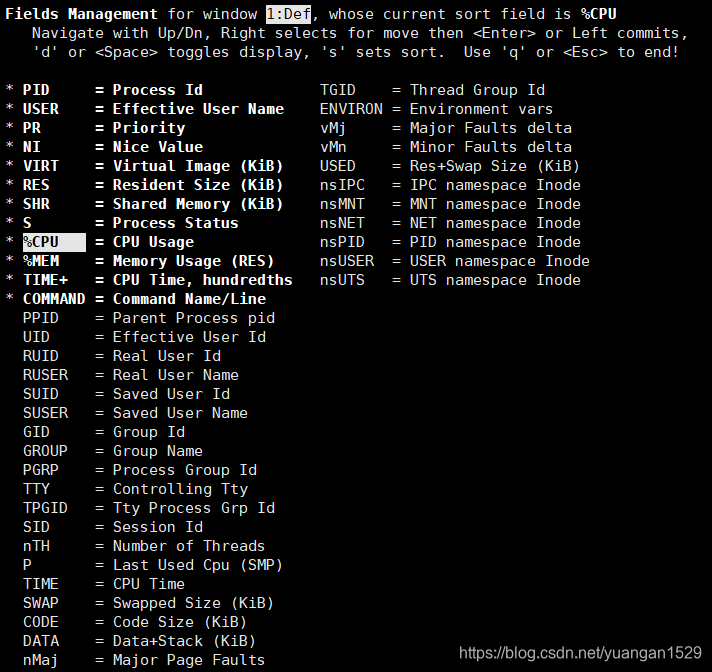Click the SHR field name
This screenshot has height=672, width=712.
[36, 204]
